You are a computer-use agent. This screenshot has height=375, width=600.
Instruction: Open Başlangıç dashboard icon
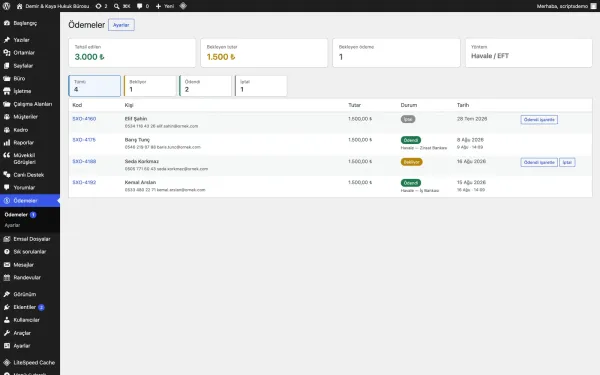7,23
